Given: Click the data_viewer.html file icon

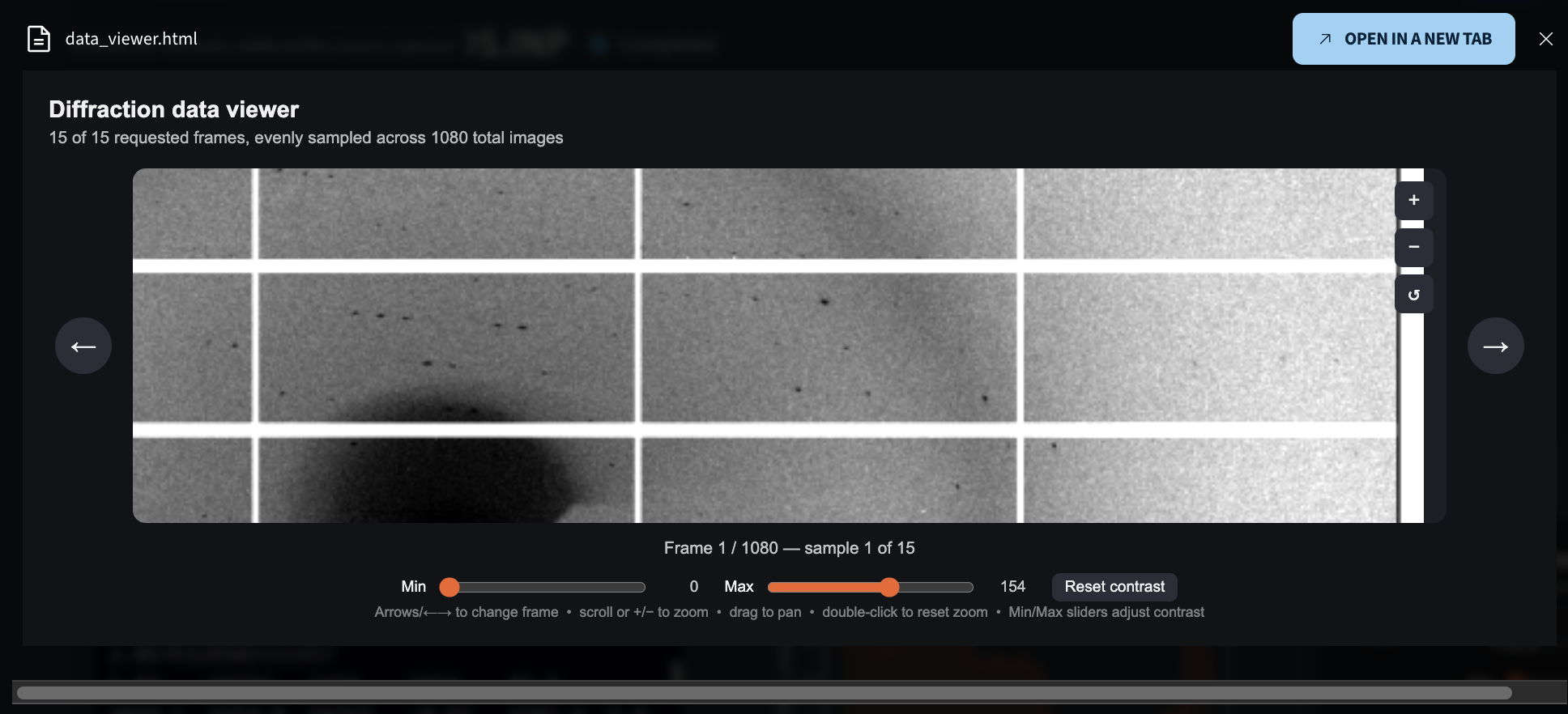Looking at the screenshot, I should coord(39,39).
